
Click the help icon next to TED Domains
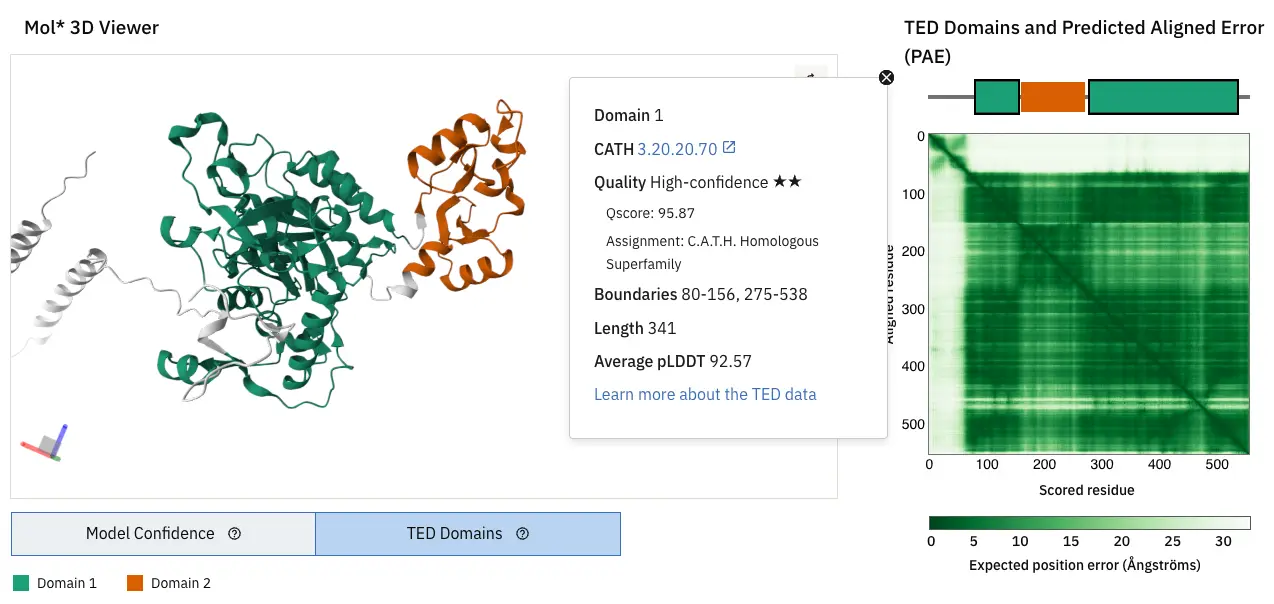pyautogui.click(x=522, y=534)
